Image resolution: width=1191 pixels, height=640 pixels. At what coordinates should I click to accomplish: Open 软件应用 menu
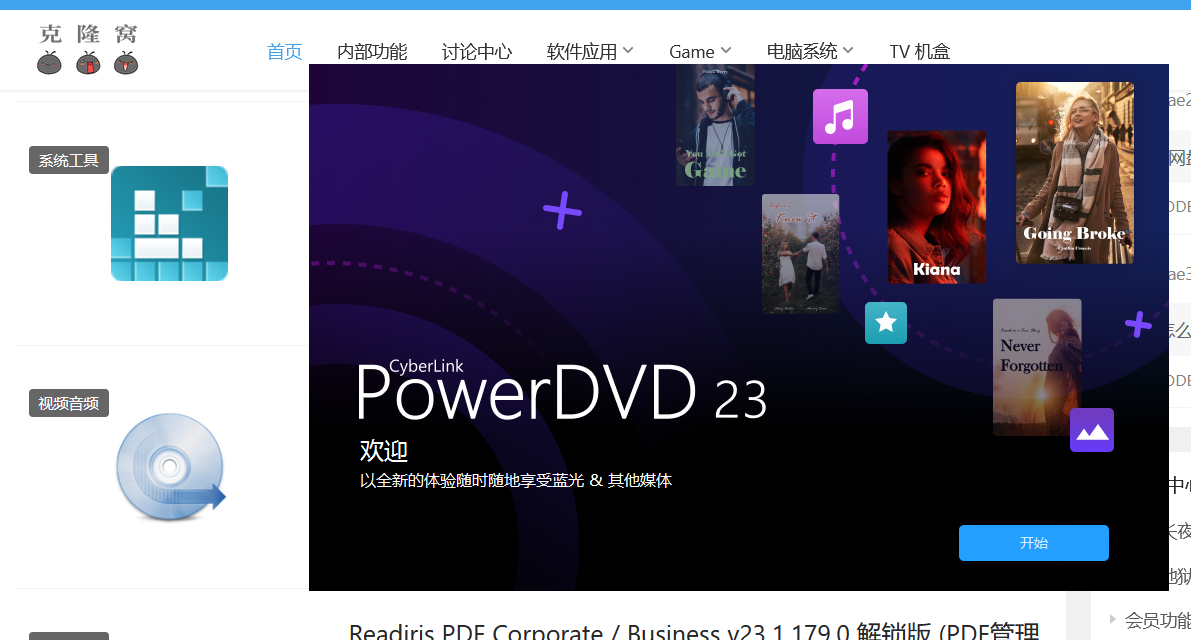(x=582, y=52)
